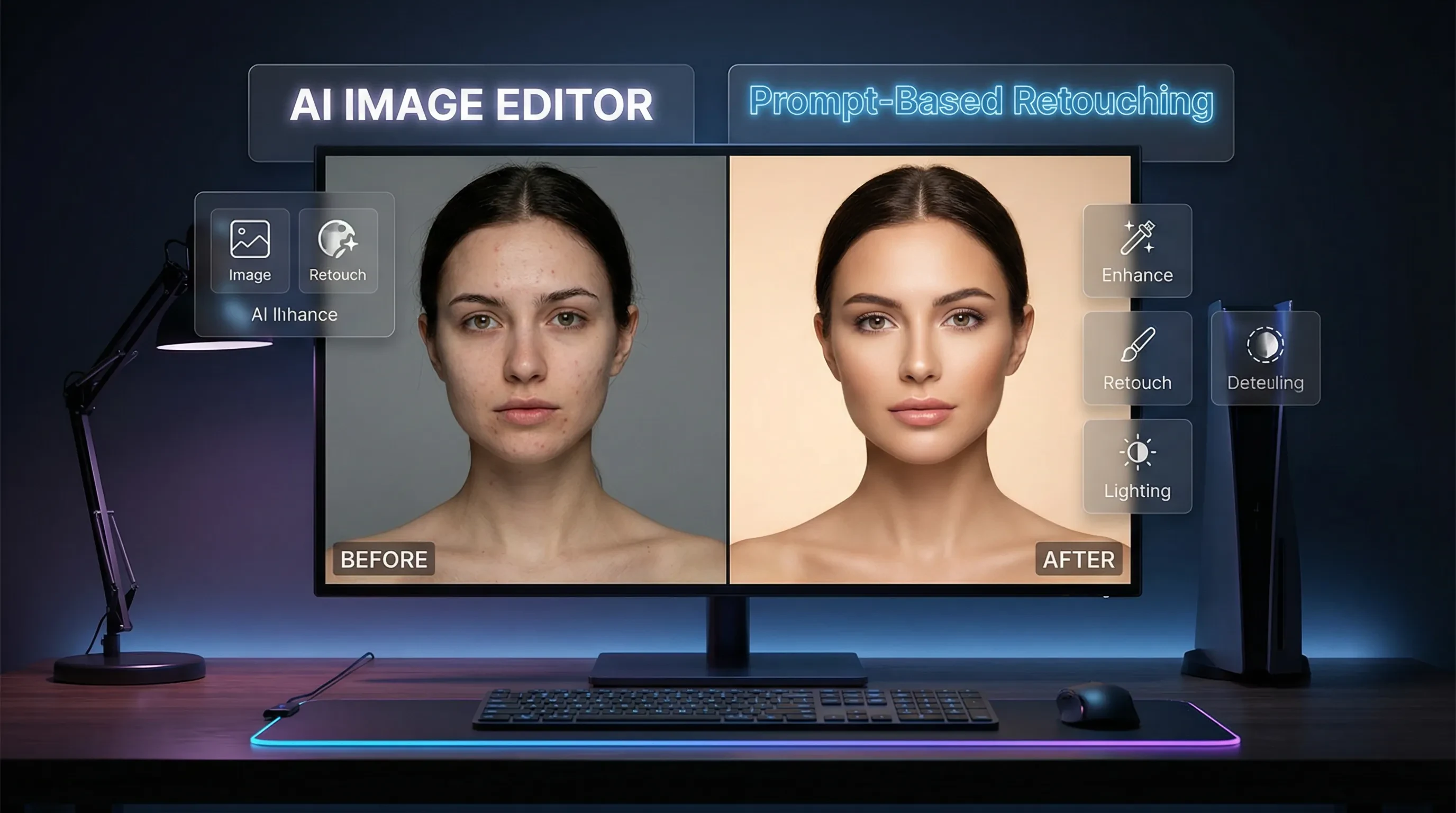This screenshot has height=813, width=1456.
Task: Click the Deteuling half-circle icon
Action: pos(1265,345)
